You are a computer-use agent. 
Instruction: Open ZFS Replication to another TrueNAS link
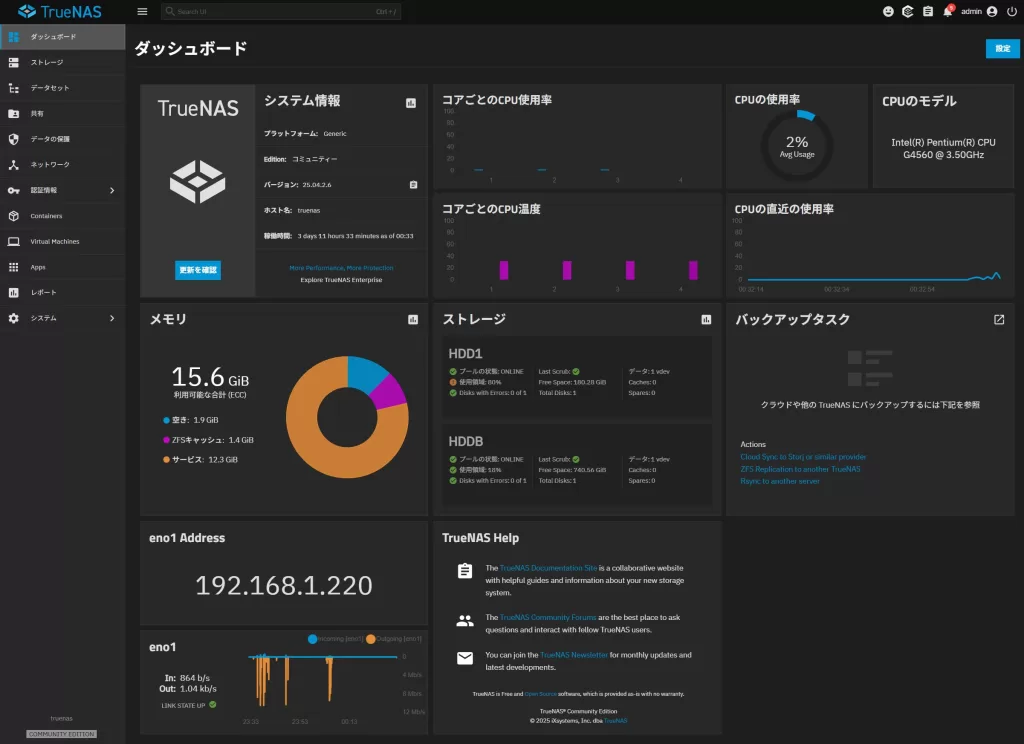pos(800,469)
